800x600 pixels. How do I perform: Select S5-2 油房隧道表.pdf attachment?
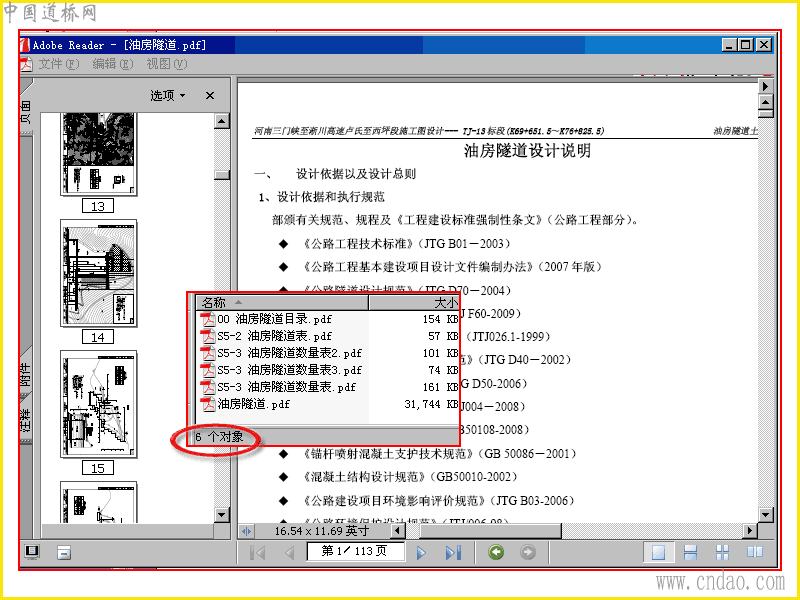pos(266,336)
